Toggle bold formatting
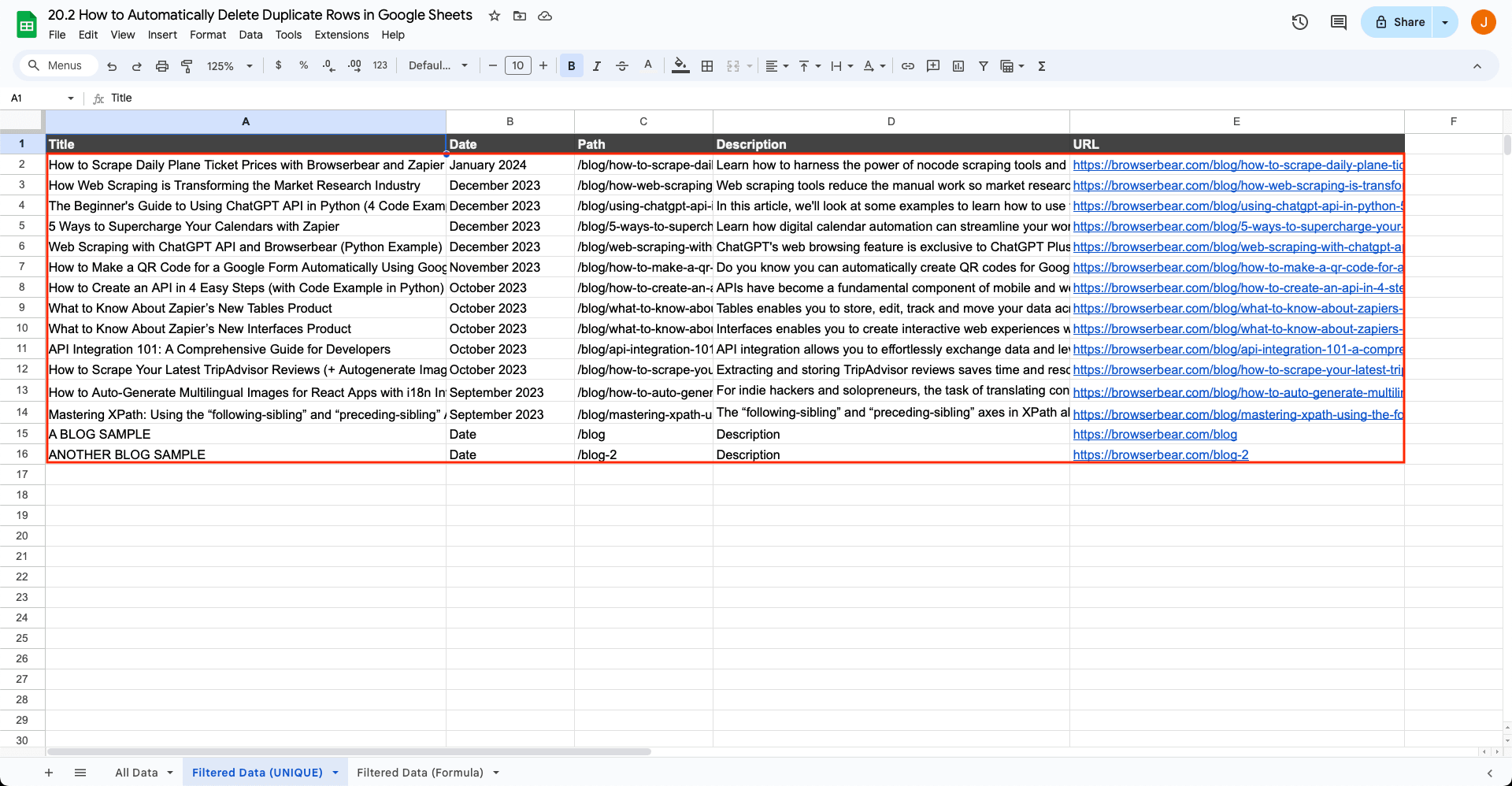 [571, 66]
